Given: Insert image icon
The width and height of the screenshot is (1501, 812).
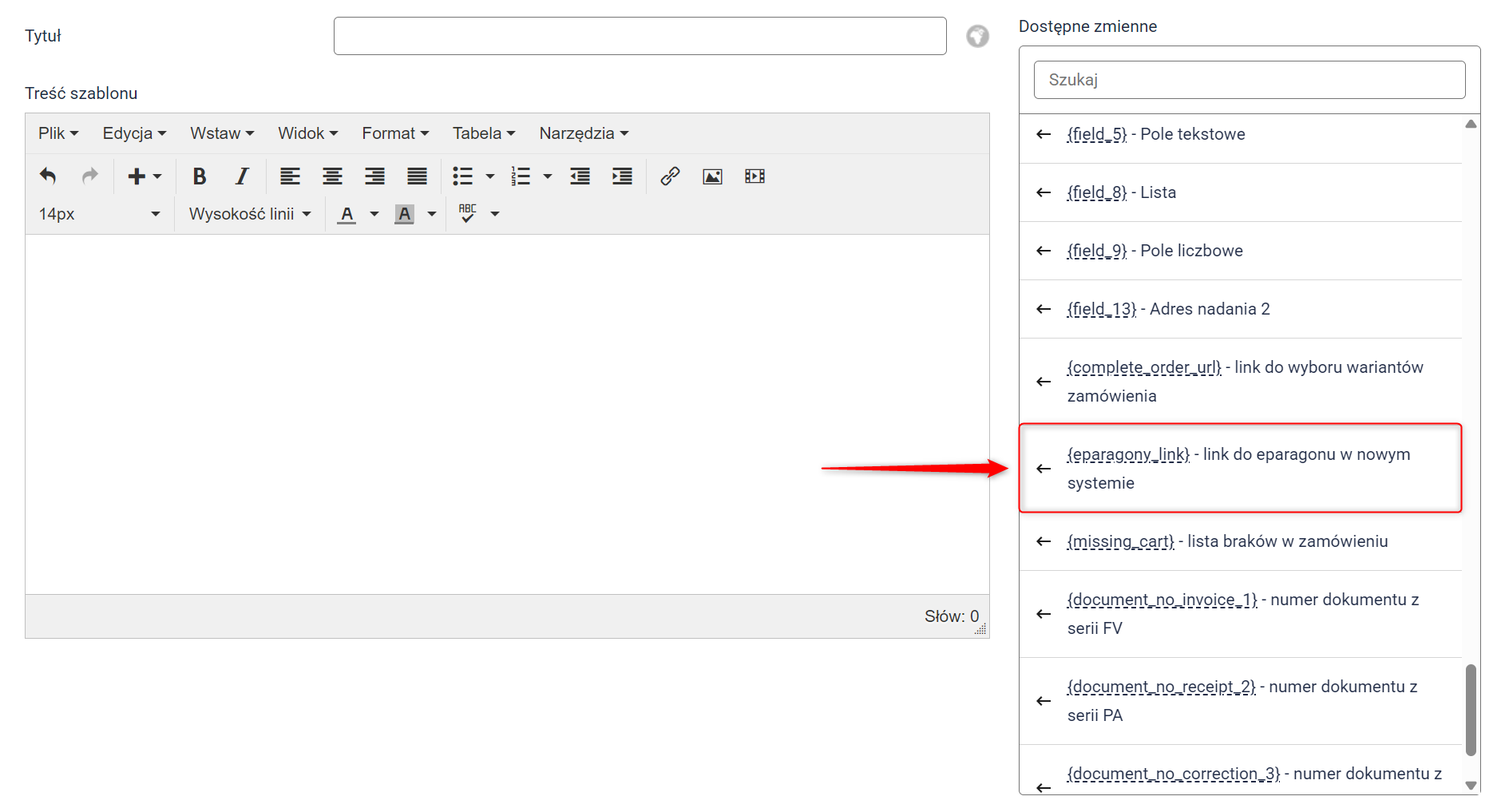Looking at the screenshot, I should click(712, 176).
